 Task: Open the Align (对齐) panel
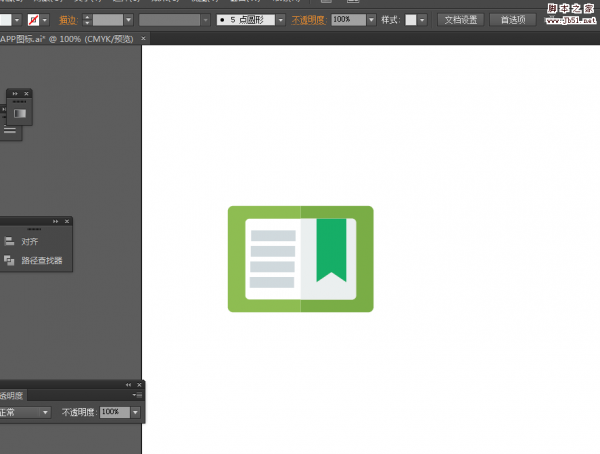click(x=29, y=241)
